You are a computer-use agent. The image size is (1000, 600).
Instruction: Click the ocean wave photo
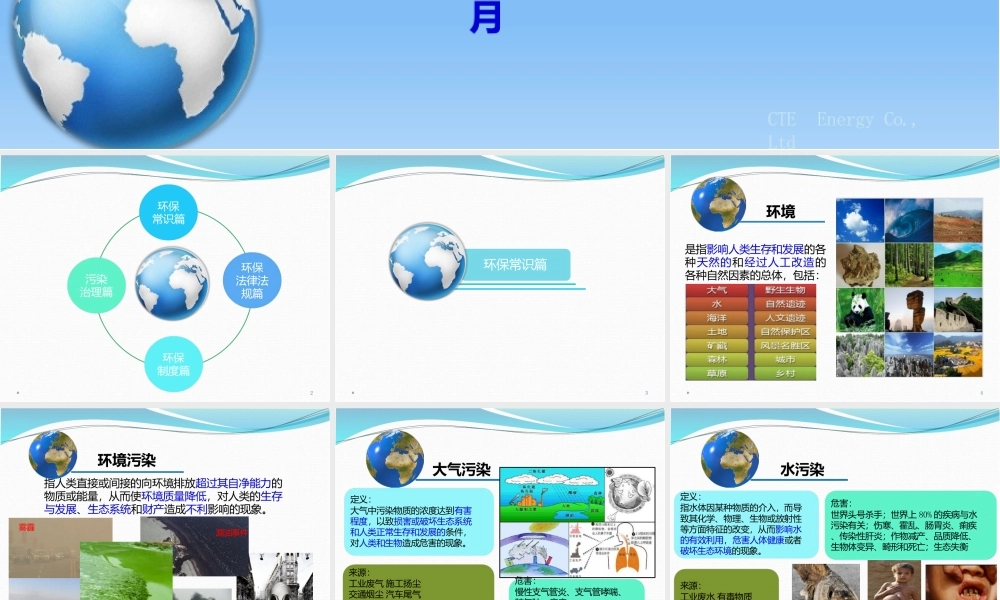(909, 220)
